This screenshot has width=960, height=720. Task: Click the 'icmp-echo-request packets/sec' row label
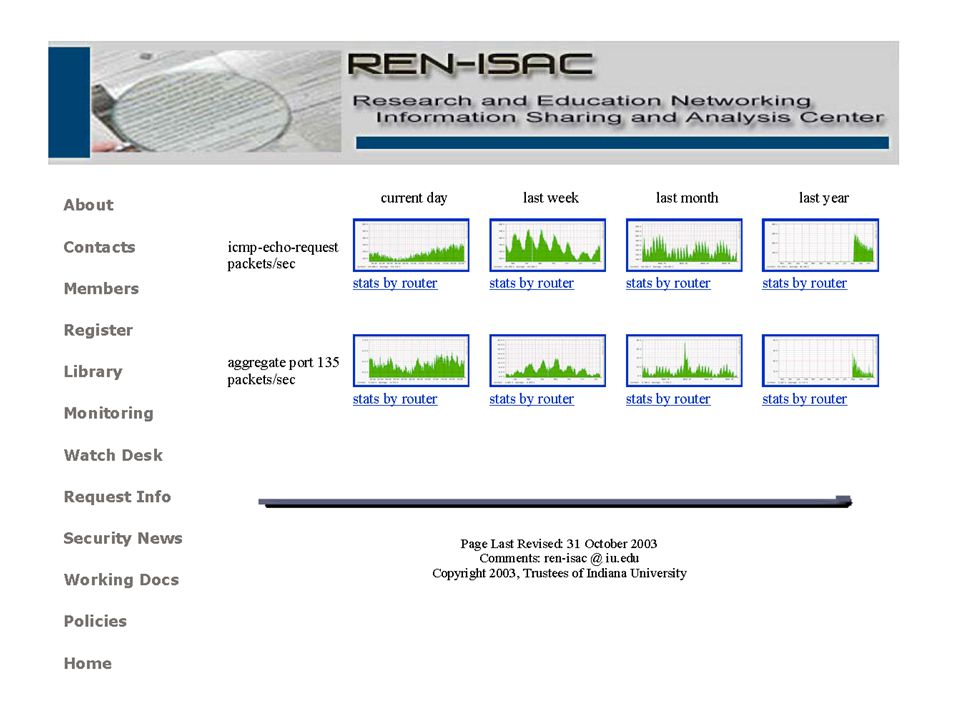click(x=282, y=255)
